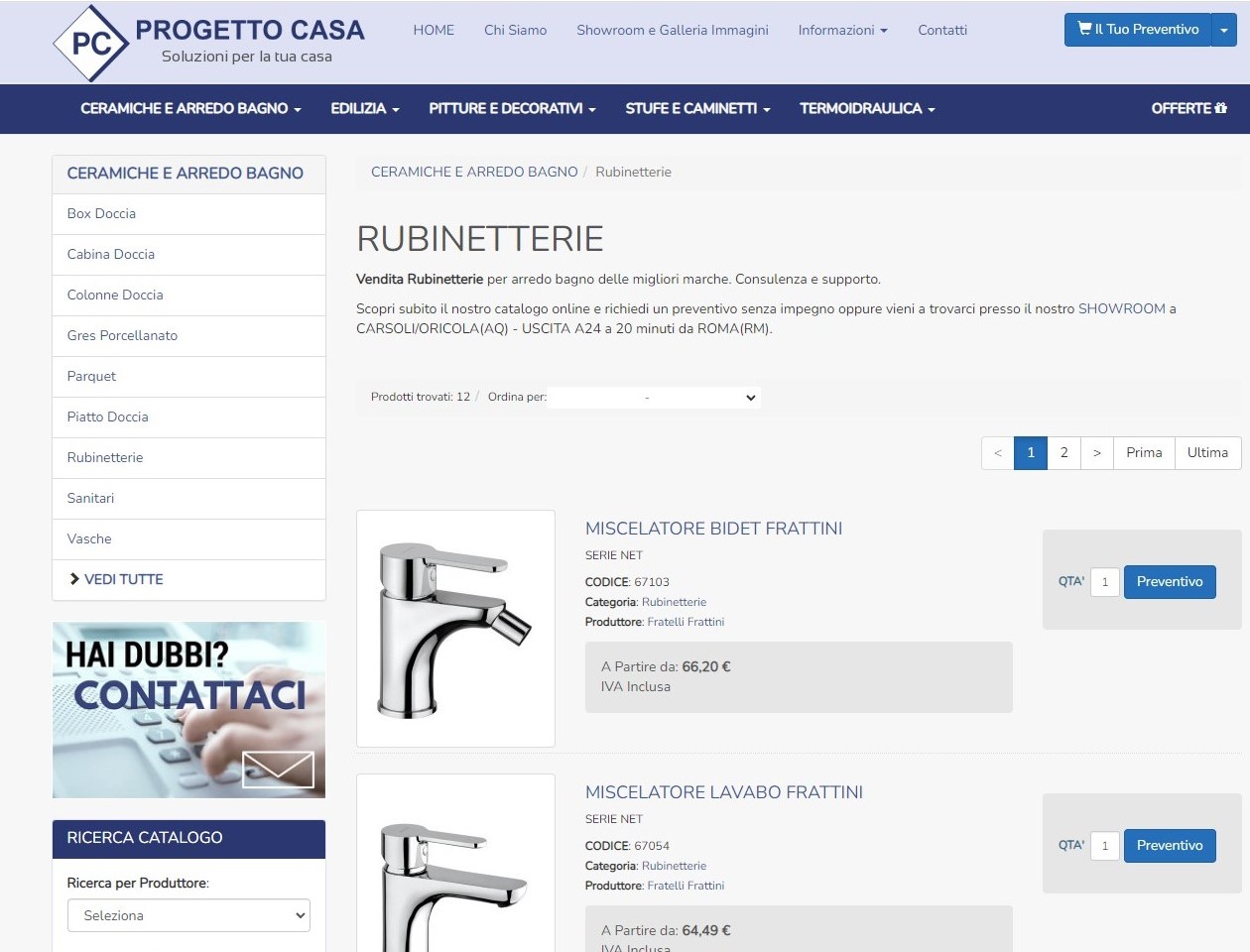Screen dimensions: 1250x952
Task: Jump to Ultima page in pagination
Action: click(x=1207, y=453)
